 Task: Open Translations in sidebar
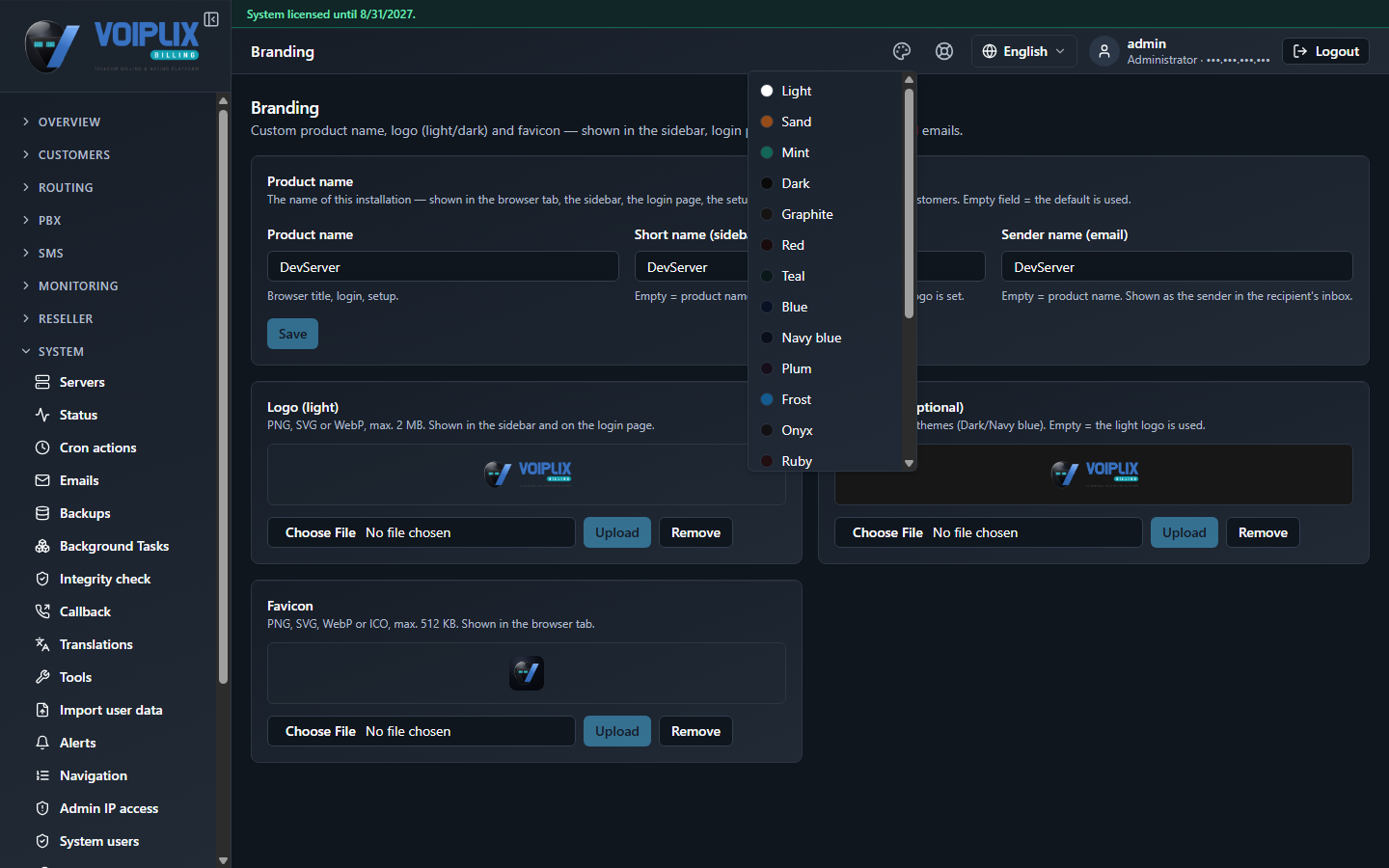coord(96,644)
